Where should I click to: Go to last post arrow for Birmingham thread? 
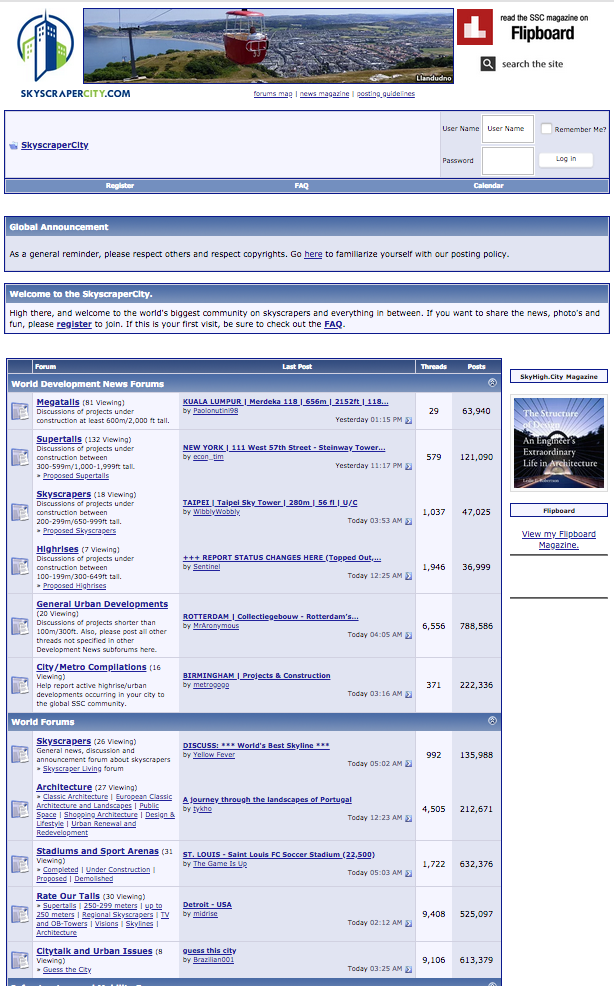point(408,694)
